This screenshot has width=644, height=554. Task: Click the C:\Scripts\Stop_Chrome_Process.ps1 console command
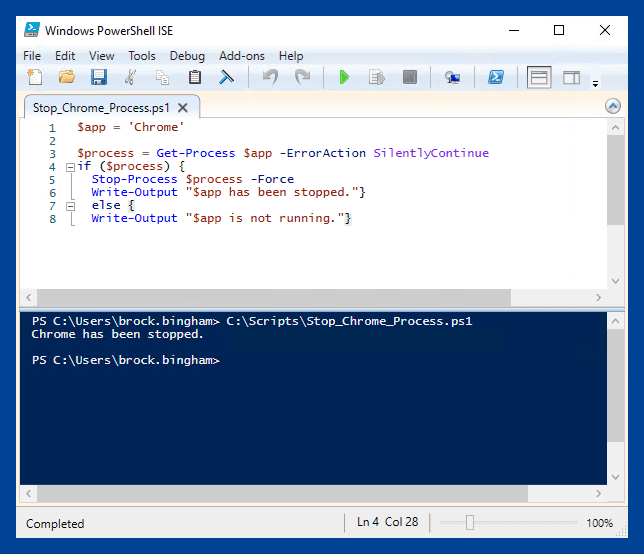click(349, 321)
